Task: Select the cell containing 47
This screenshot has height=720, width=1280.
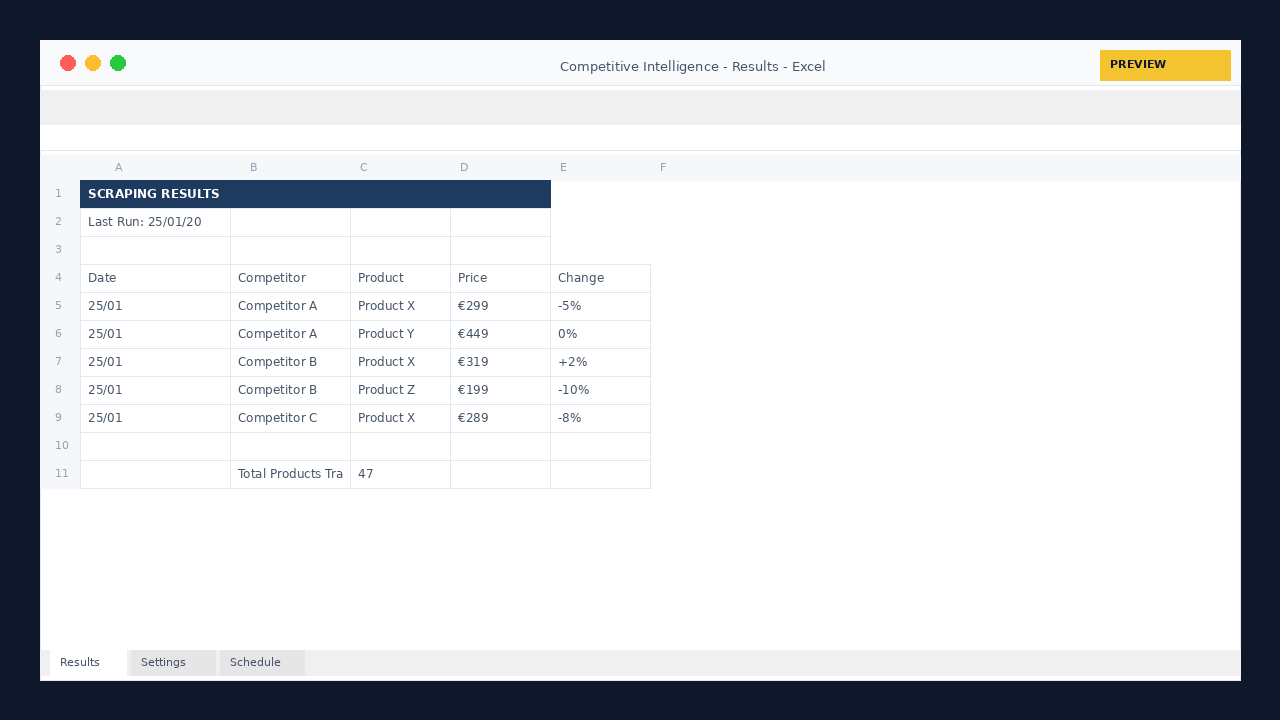Action: [400, 474]
